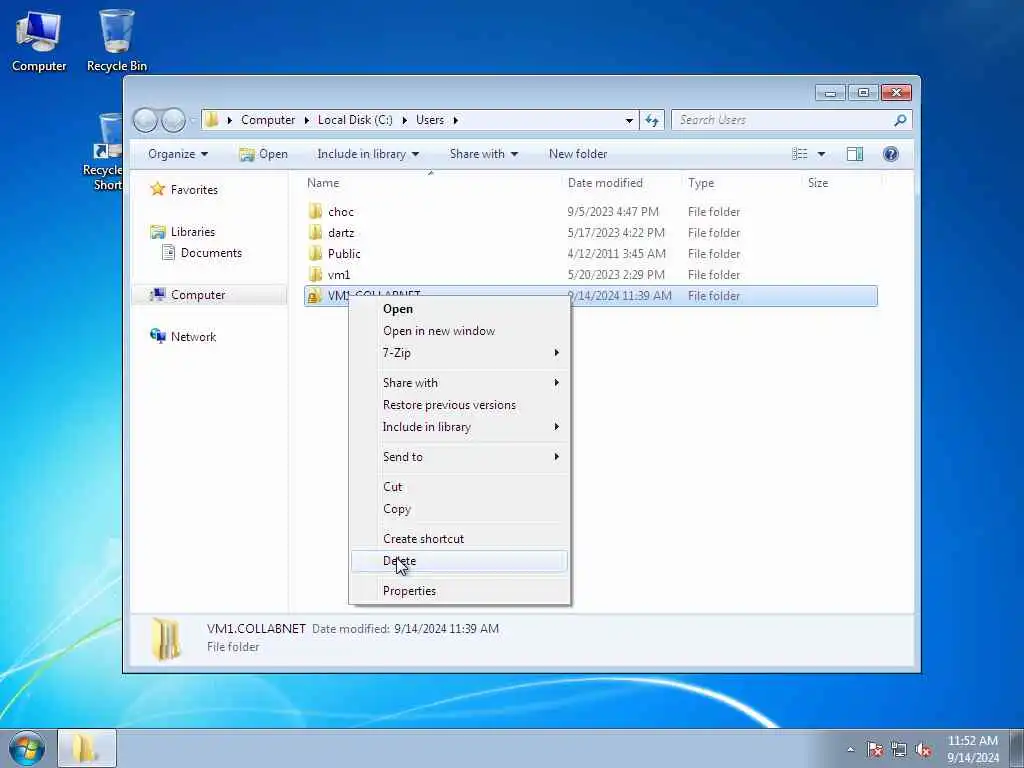Click the 9/5/2023 4:47 PM date cell

click(613, 212)
